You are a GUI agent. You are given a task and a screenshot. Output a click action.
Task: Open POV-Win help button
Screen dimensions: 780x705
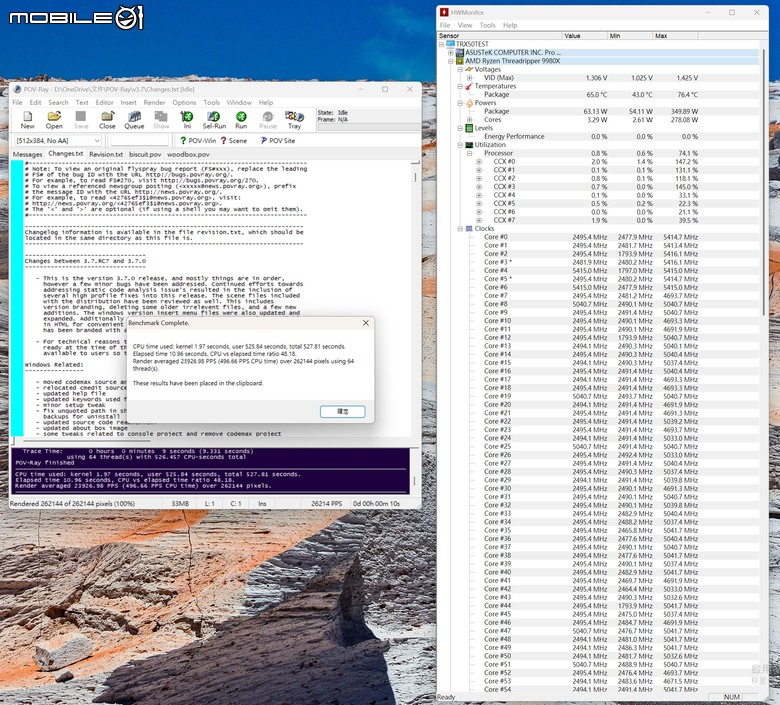click(x=198, y=141)
